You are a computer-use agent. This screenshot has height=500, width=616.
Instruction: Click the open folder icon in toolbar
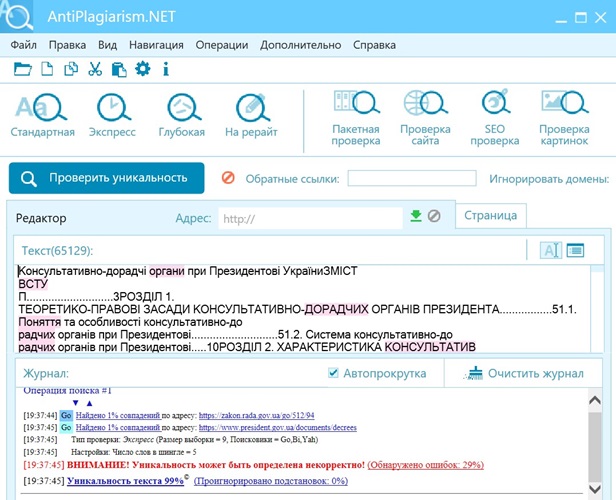click(22, 69)
